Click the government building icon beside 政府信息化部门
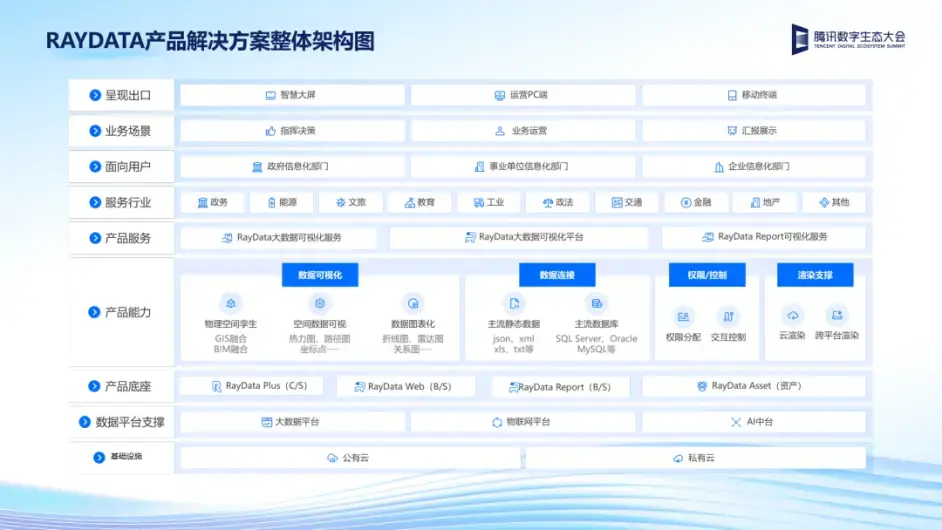This screenshot has width=942, height=530. point(257,166)
